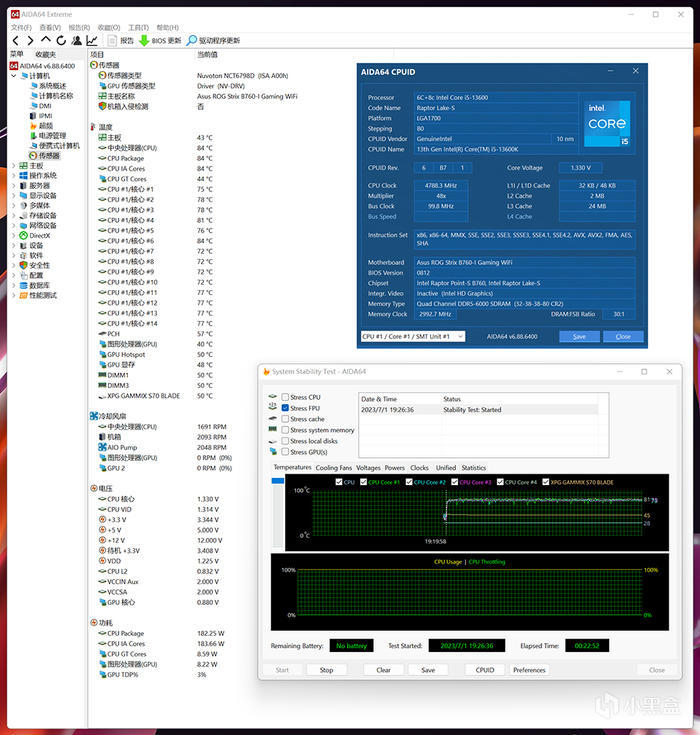
Task: Click Save in the AIDA64 CPUID window
Action: point(580,337)
